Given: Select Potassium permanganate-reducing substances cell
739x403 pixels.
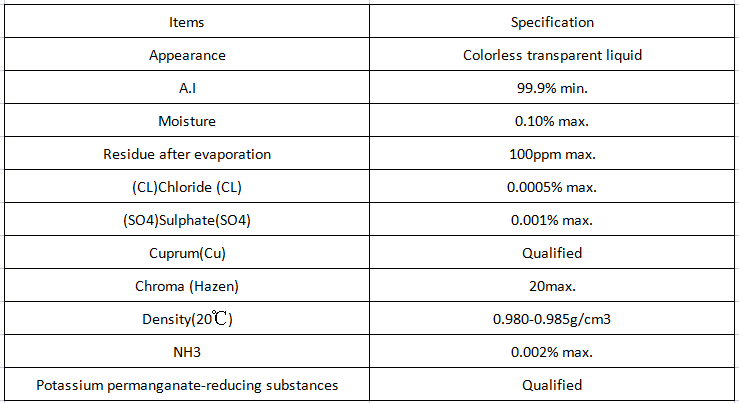Looking at the screenshot, I should coord(187,385).
